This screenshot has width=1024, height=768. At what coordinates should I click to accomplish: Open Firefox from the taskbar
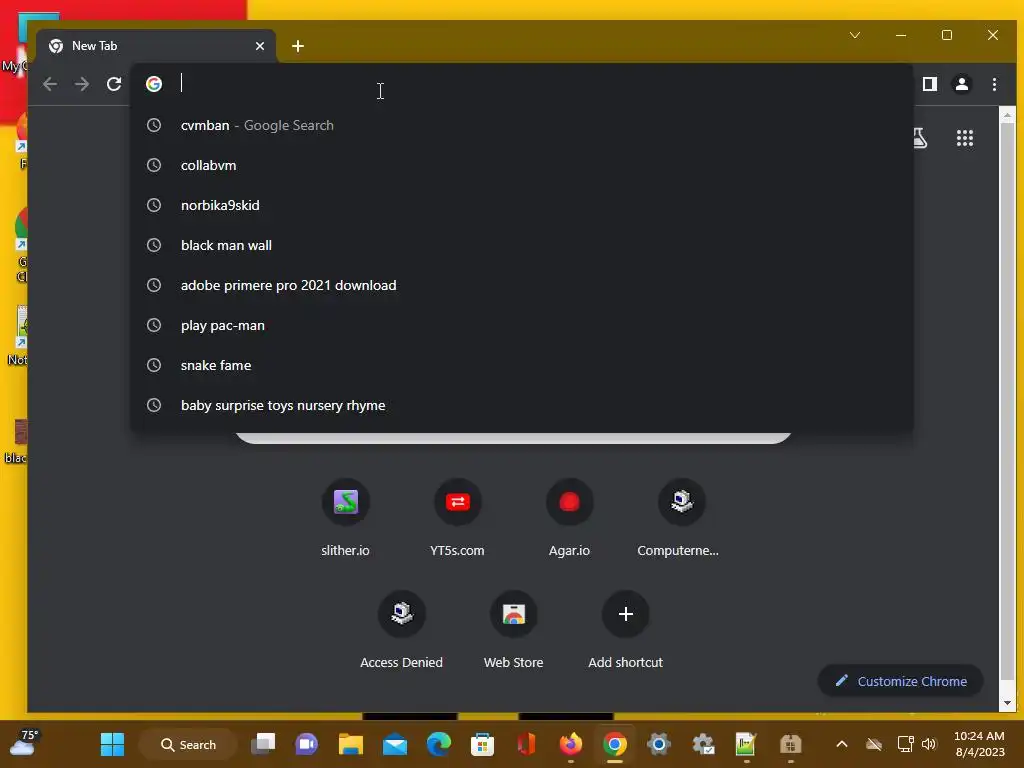click(x=571, y=744)
